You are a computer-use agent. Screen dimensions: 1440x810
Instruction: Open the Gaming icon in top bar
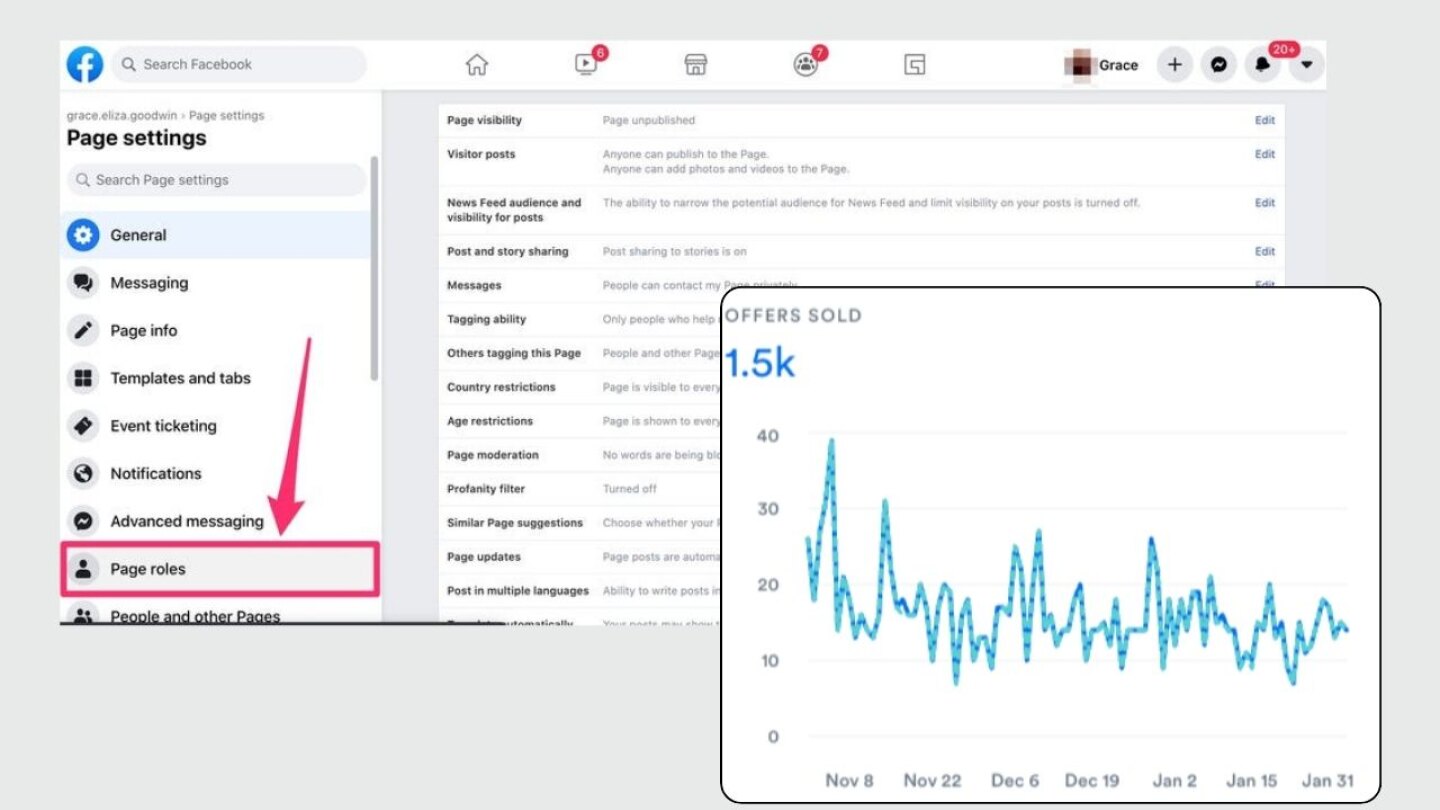coord(914,65)
